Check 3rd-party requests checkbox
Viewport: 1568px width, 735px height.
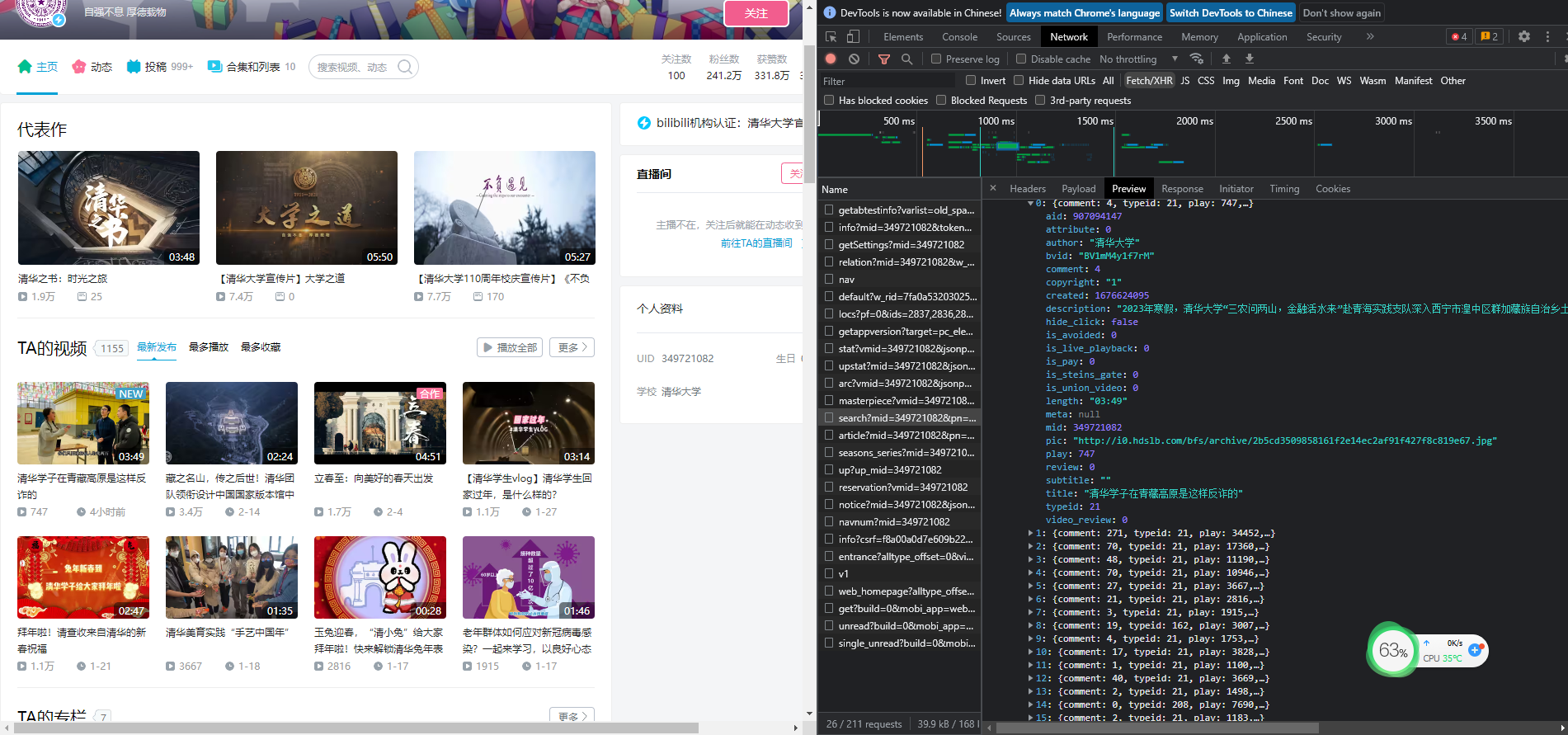point(1040,100)
